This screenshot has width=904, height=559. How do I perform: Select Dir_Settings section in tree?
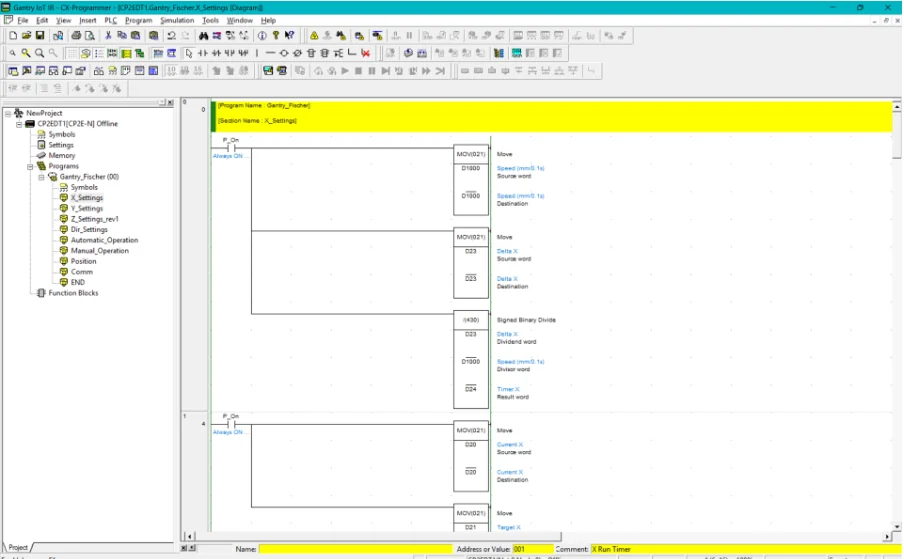point(89,229)
